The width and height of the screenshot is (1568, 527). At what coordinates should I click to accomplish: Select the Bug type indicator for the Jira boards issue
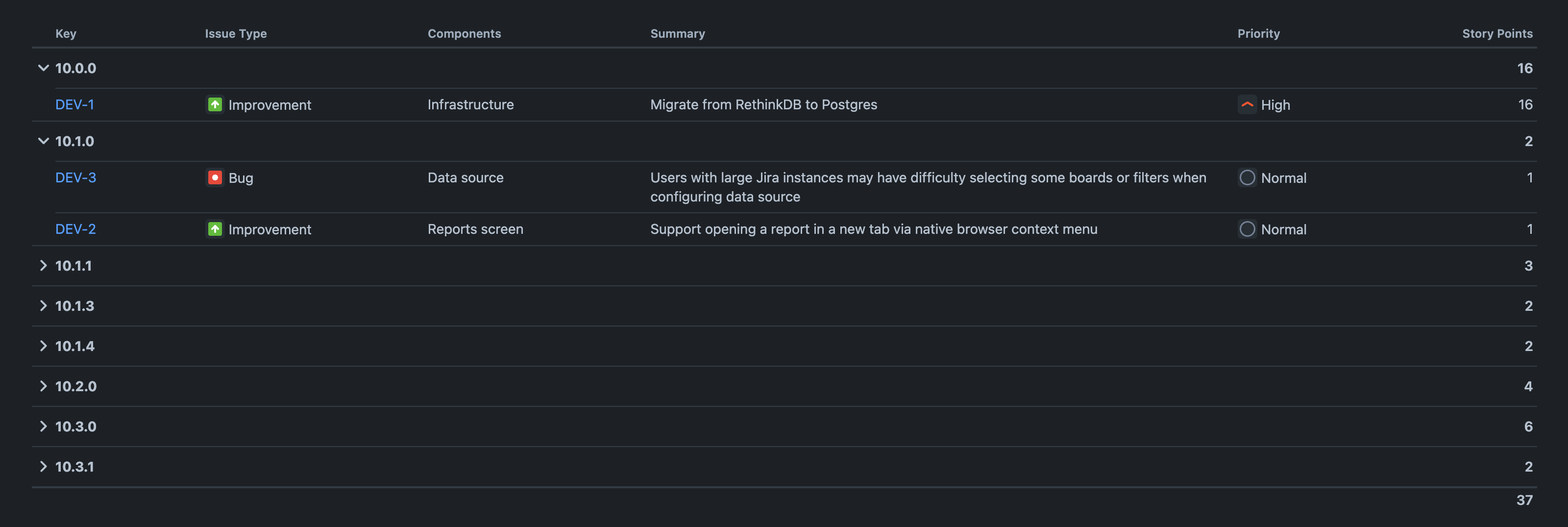(x=214, y=177)
